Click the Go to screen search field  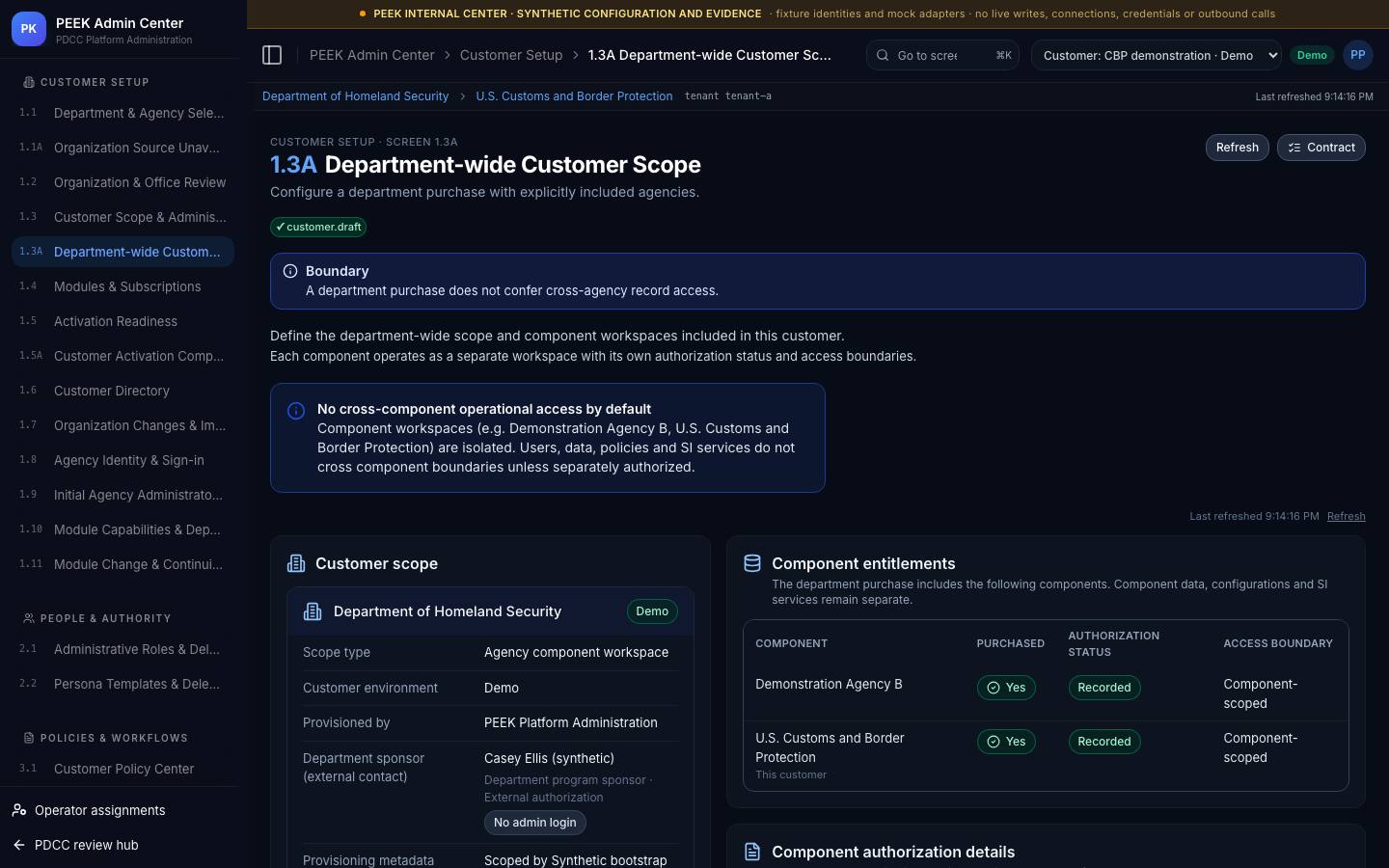[942, 55]
